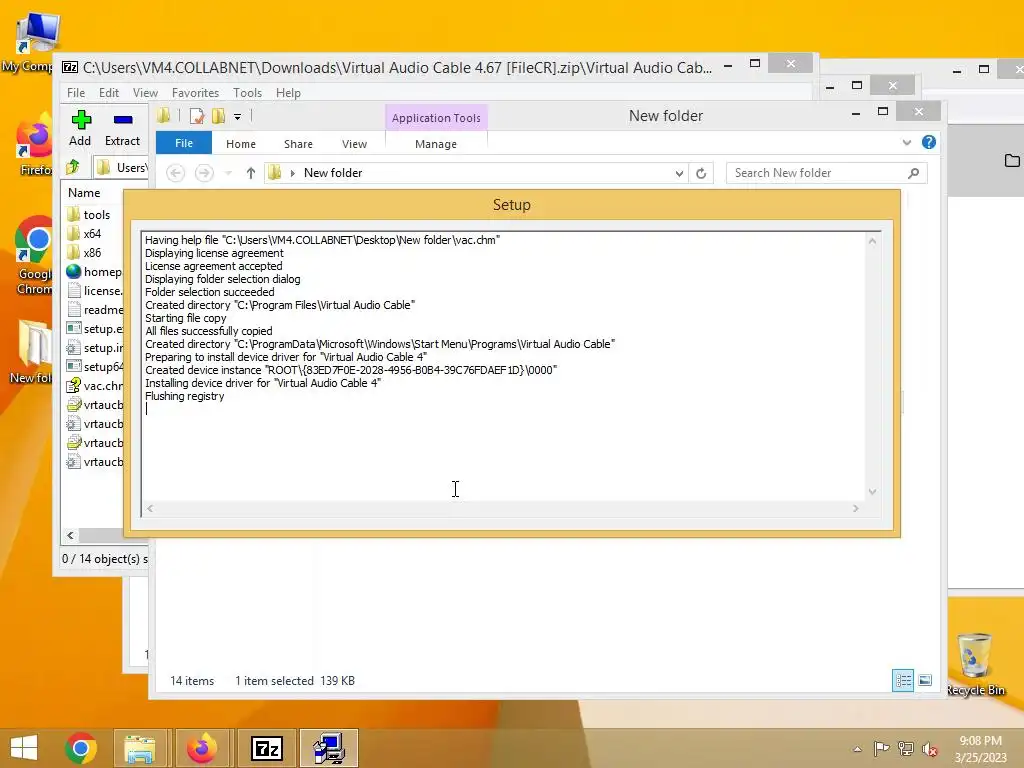Switch to 7-Zip in the taskbar

266,748
